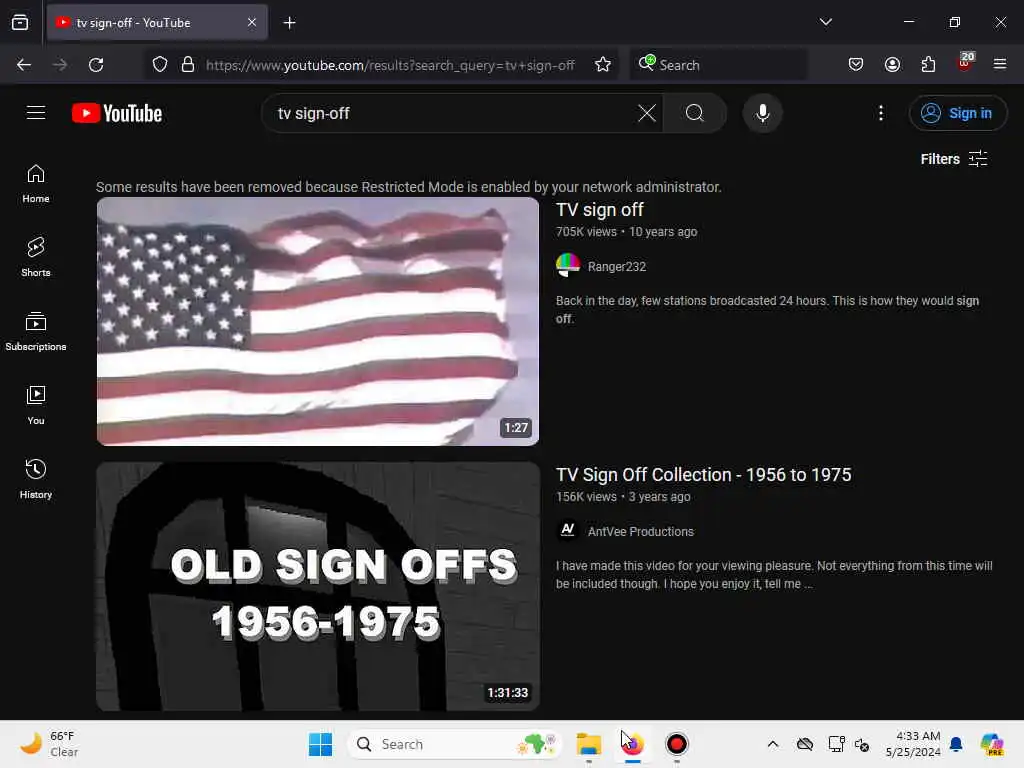Image resolution: width=1024 pixels, height=768 pixels.
Task: Open the Pocket save icon
Action: coord(856,64)
